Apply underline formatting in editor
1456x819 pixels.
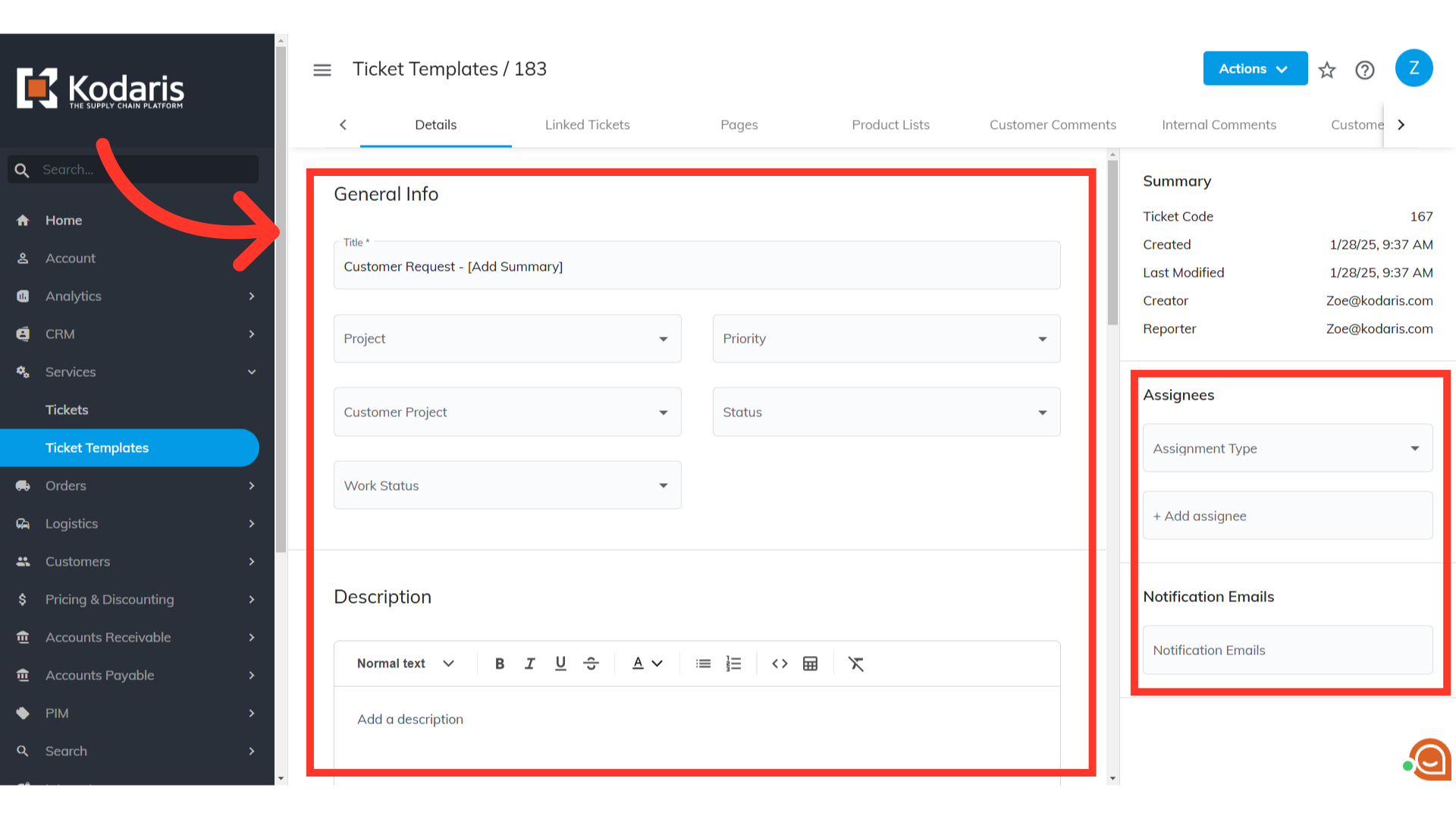560,664
